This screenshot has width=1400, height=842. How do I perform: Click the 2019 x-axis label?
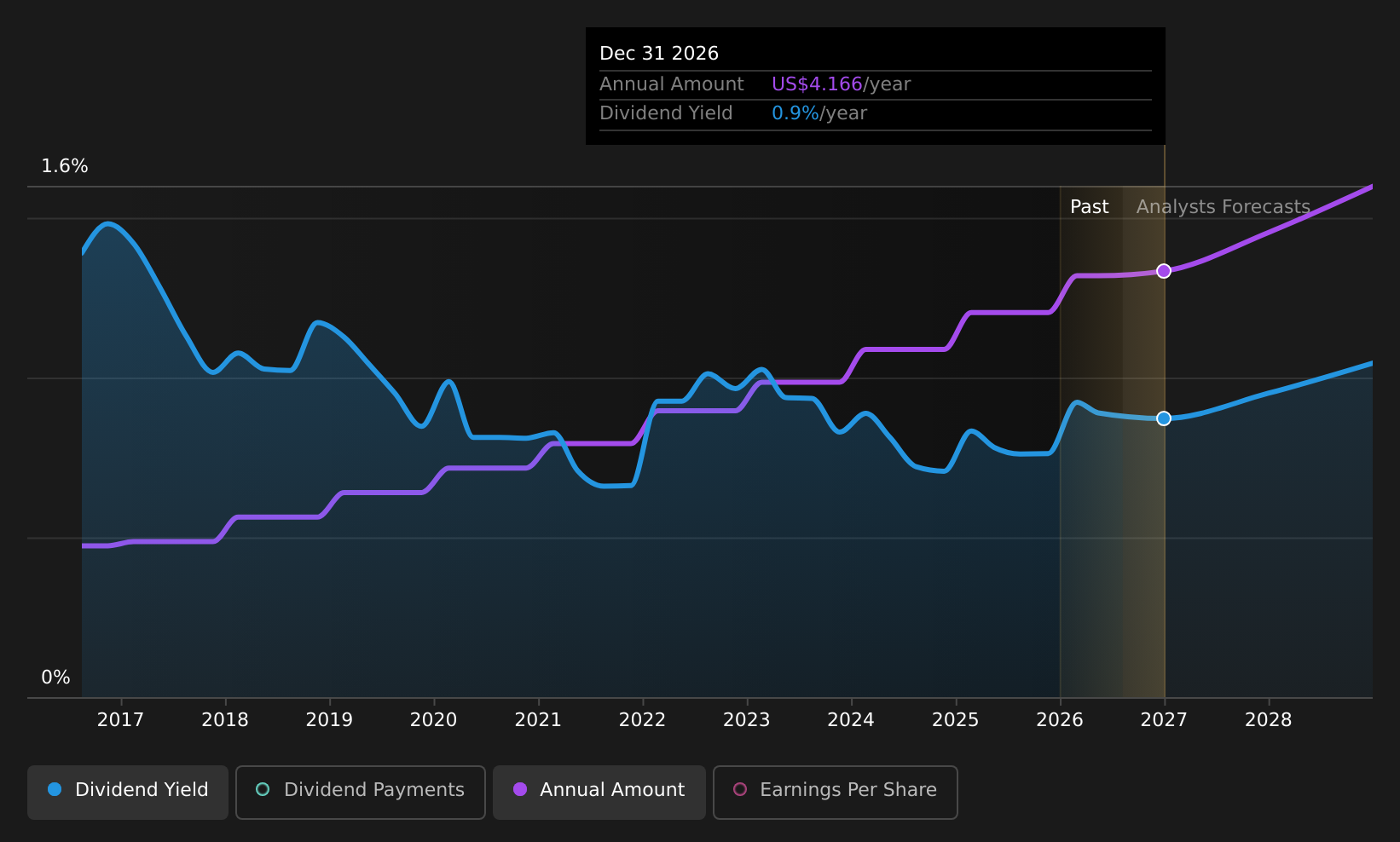(x=329, y=720)
